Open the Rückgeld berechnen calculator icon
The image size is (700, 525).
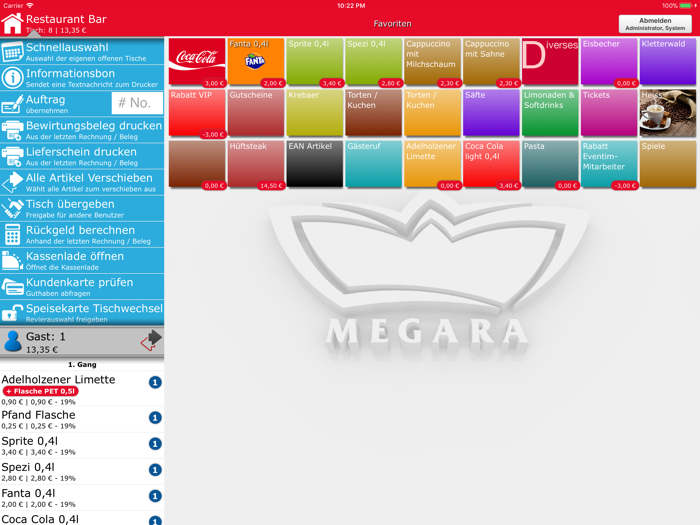tap(12, 235)
